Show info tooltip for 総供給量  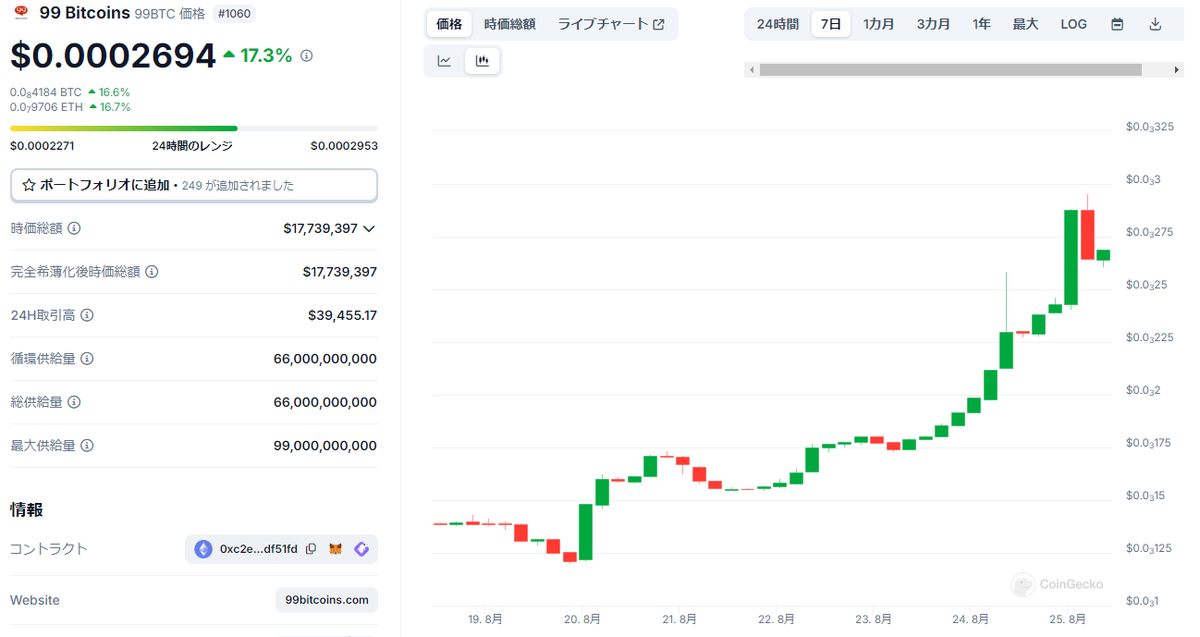[74, 402]
